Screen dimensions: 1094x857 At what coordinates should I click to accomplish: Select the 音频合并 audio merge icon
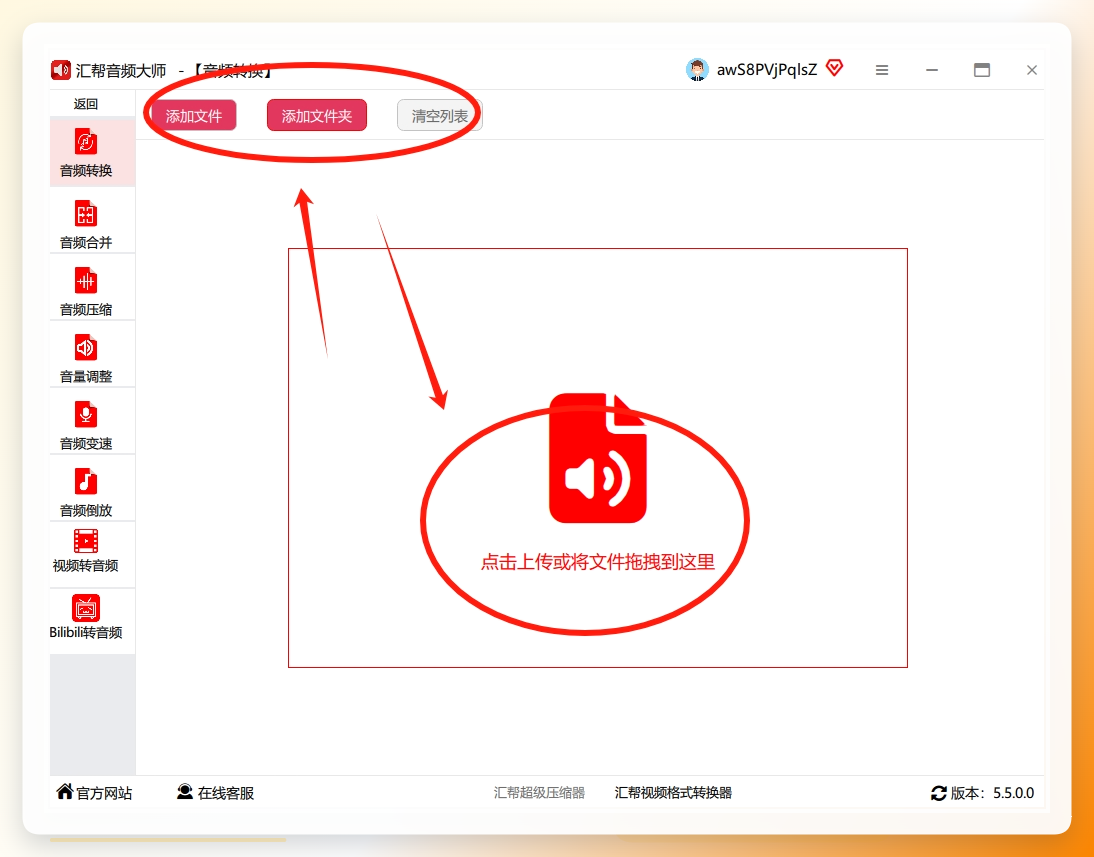pos(86,213)
